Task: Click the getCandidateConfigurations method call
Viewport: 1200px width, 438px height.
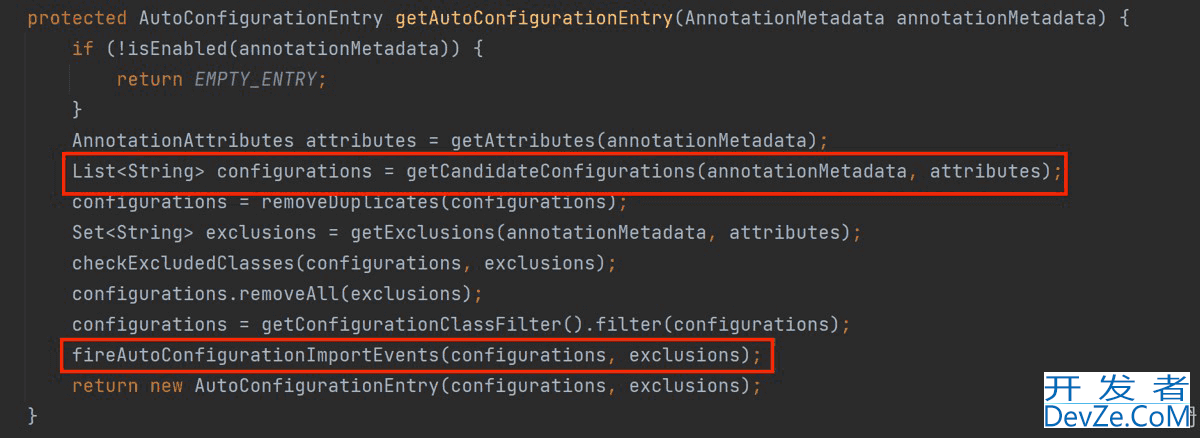Action: pyautogui.click(x=550, y=171)
